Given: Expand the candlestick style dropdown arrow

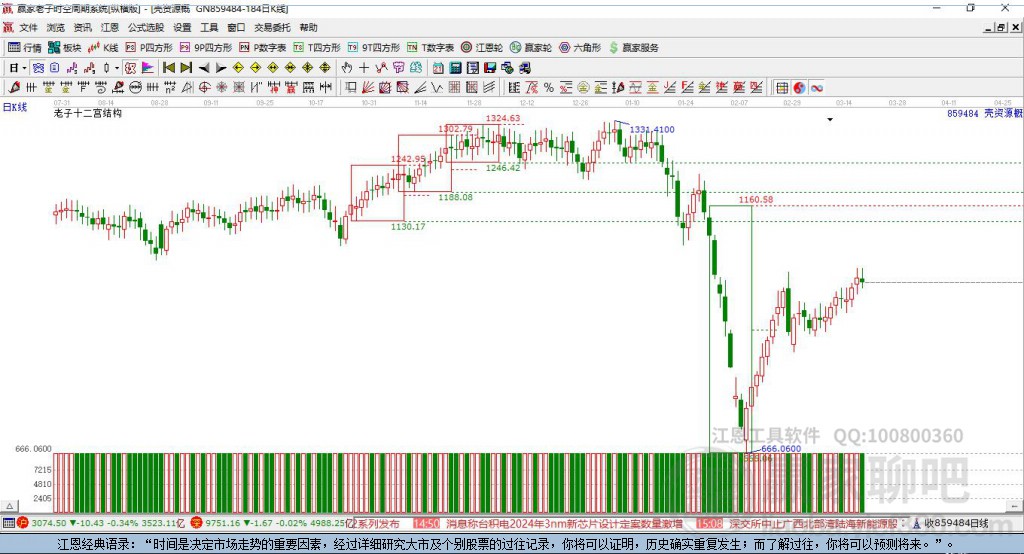Looking at the screenshot, I should click(117, 68).
